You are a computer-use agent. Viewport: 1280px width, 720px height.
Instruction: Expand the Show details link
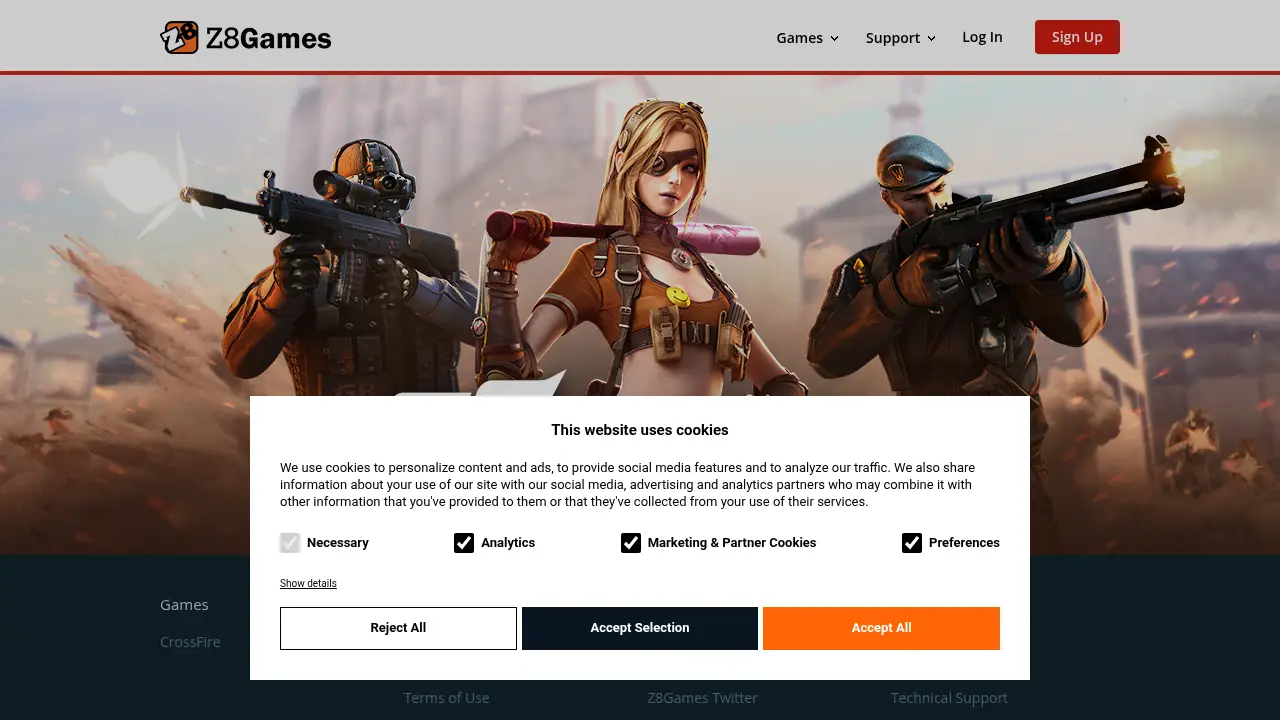tap(308, 583)
